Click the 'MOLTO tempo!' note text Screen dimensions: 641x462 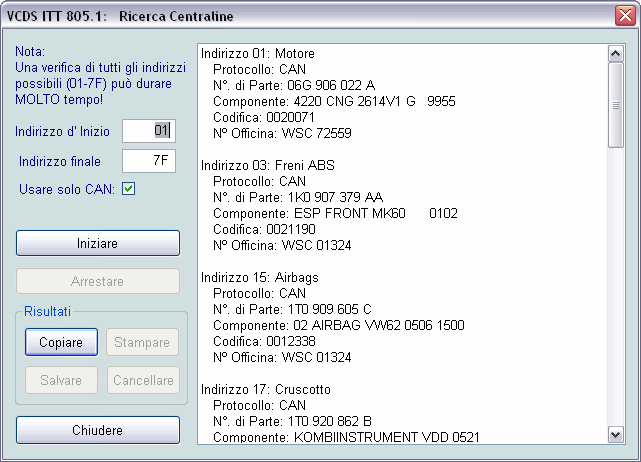tap(59, 99)
